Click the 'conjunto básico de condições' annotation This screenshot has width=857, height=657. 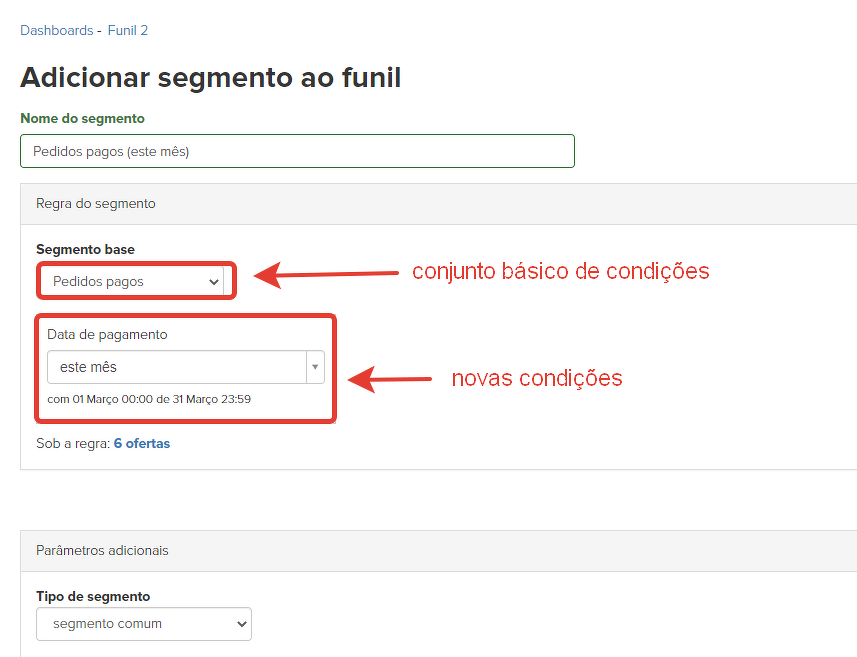[x=560, y=271]
